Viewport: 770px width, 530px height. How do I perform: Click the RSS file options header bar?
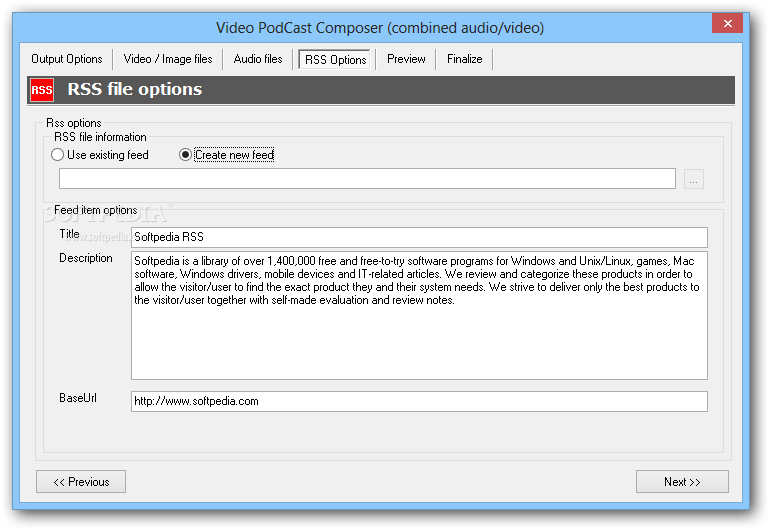coord(381,90)
